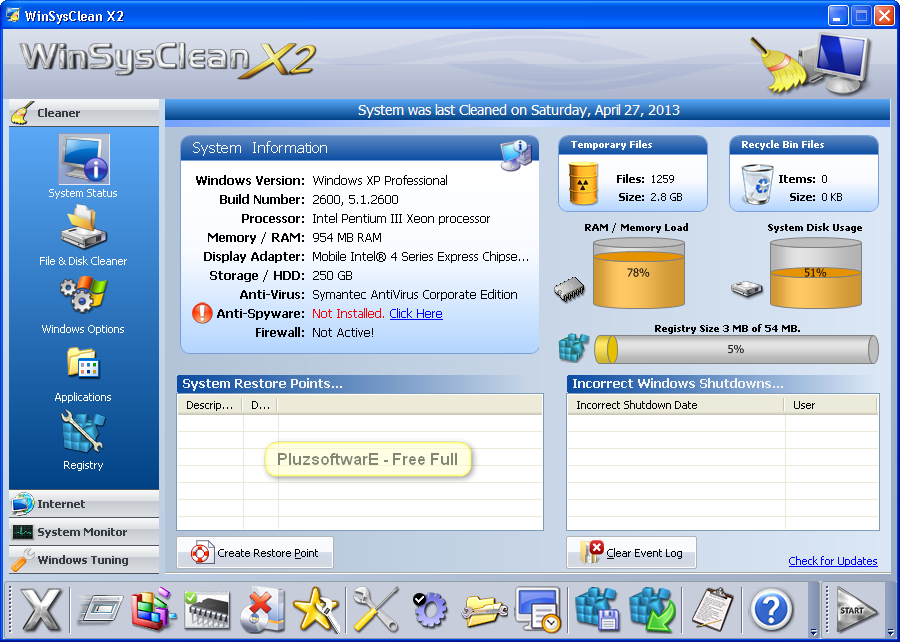Switch to the Windows Tuning tab
Image resolution: width=900 pixels, height=642 pixels.
(x=84, y=559)
